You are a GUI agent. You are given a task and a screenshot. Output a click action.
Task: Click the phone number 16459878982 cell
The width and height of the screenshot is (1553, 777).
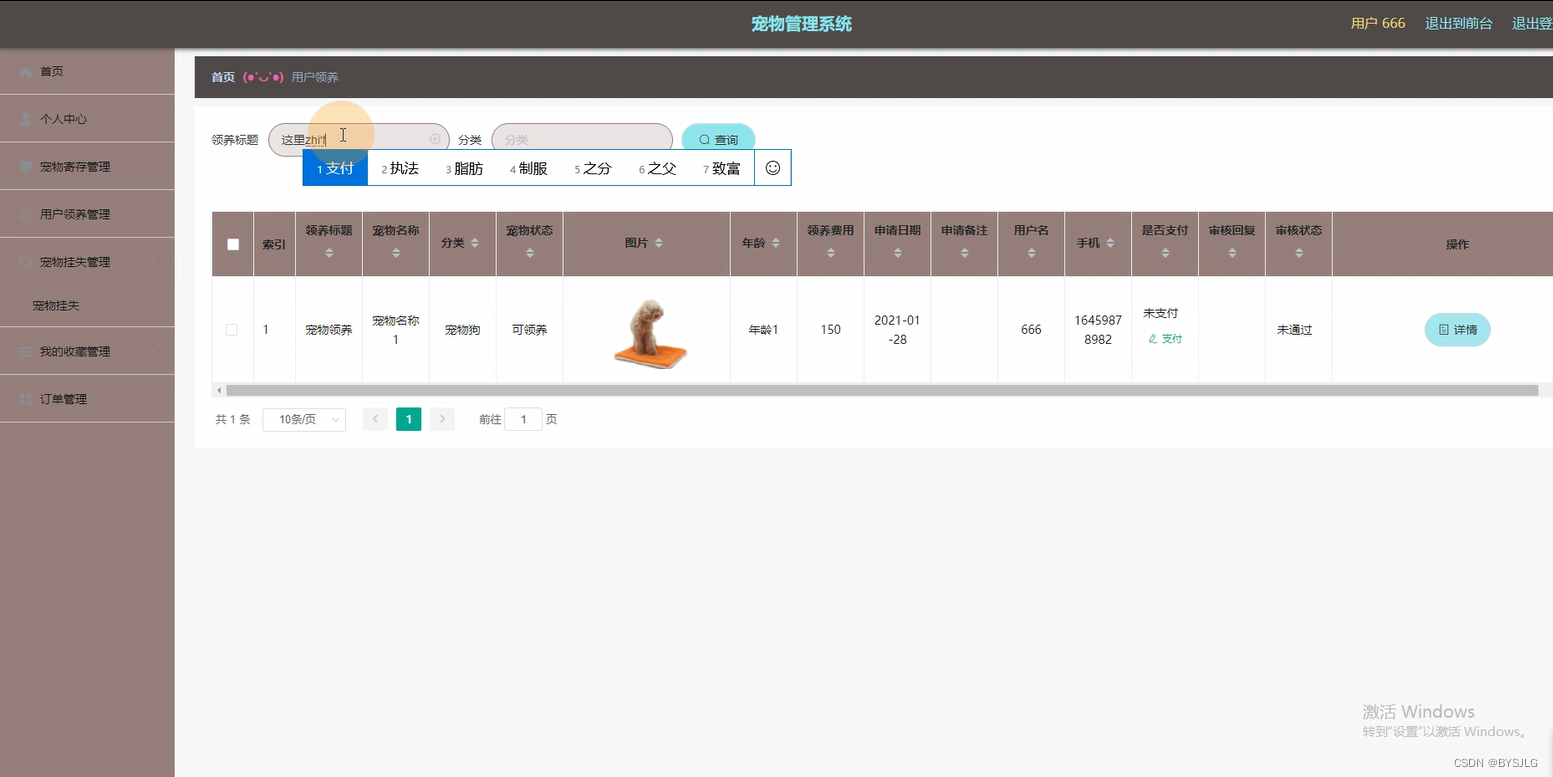[x=1098, y=330]
